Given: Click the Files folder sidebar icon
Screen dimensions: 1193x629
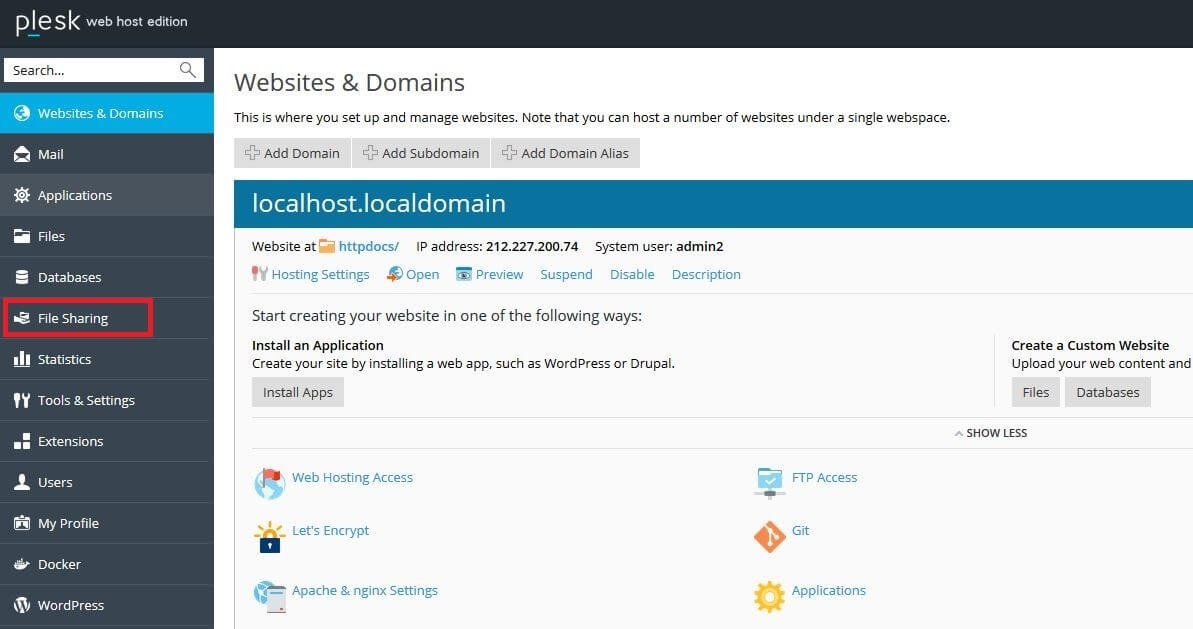Looking at the screenshot, I should click(22, 236).
